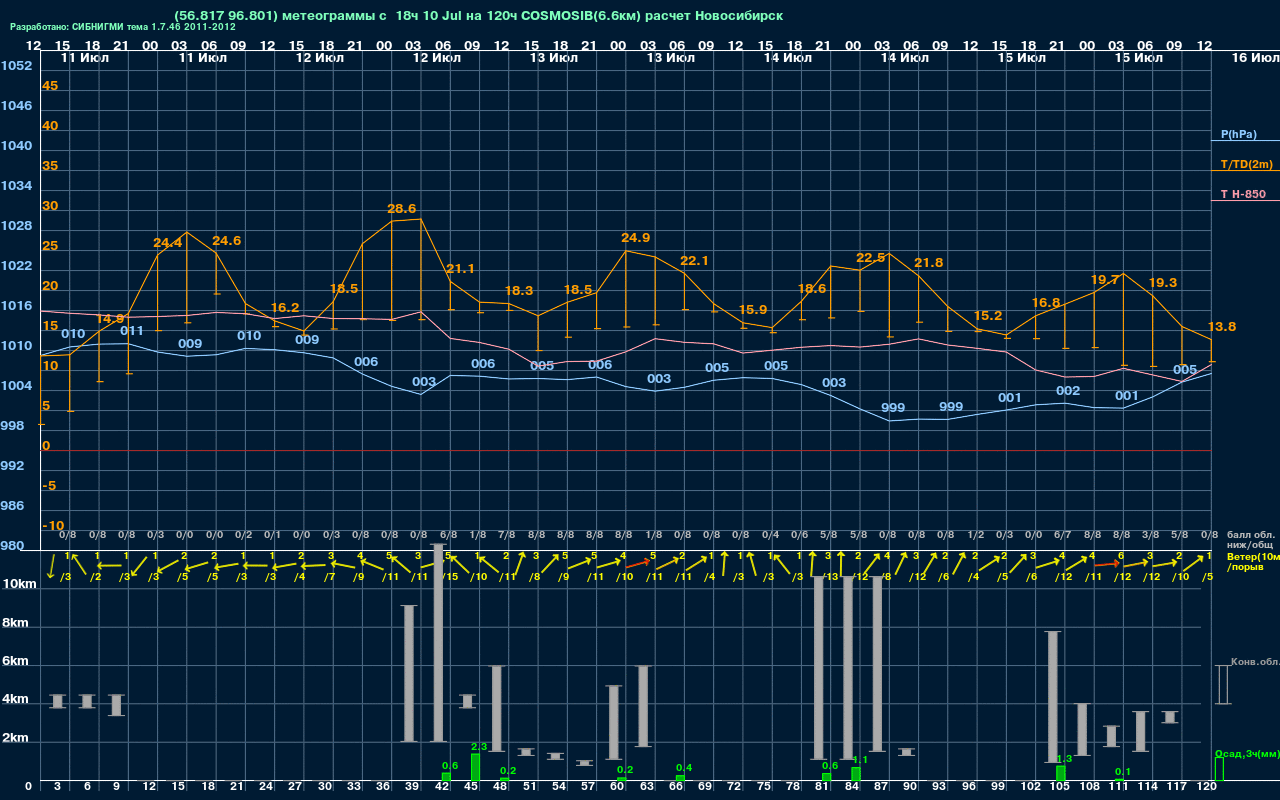1280x800 pixels.
Task: Select the 2.3 precipitation value
Action: point(478,747)
